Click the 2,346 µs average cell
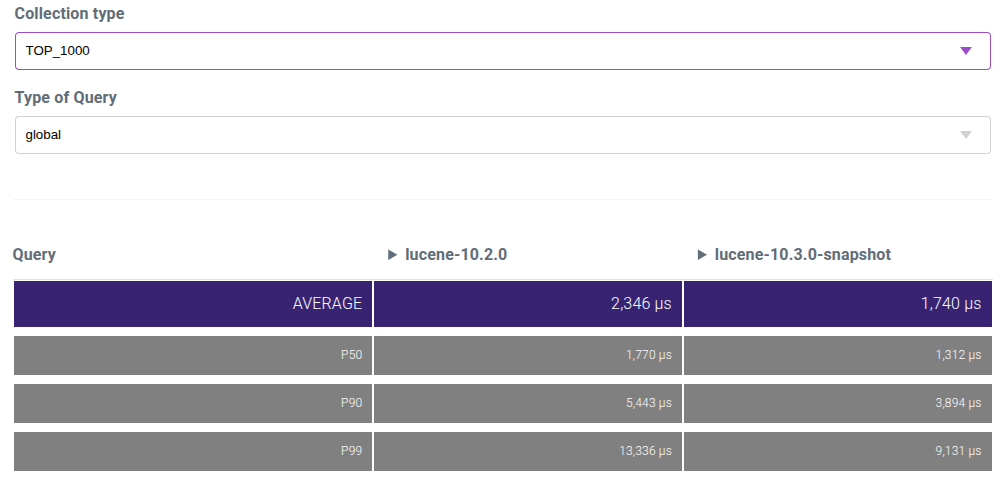The height and width of the screenshot is (477, 1004). pos(528,303)
